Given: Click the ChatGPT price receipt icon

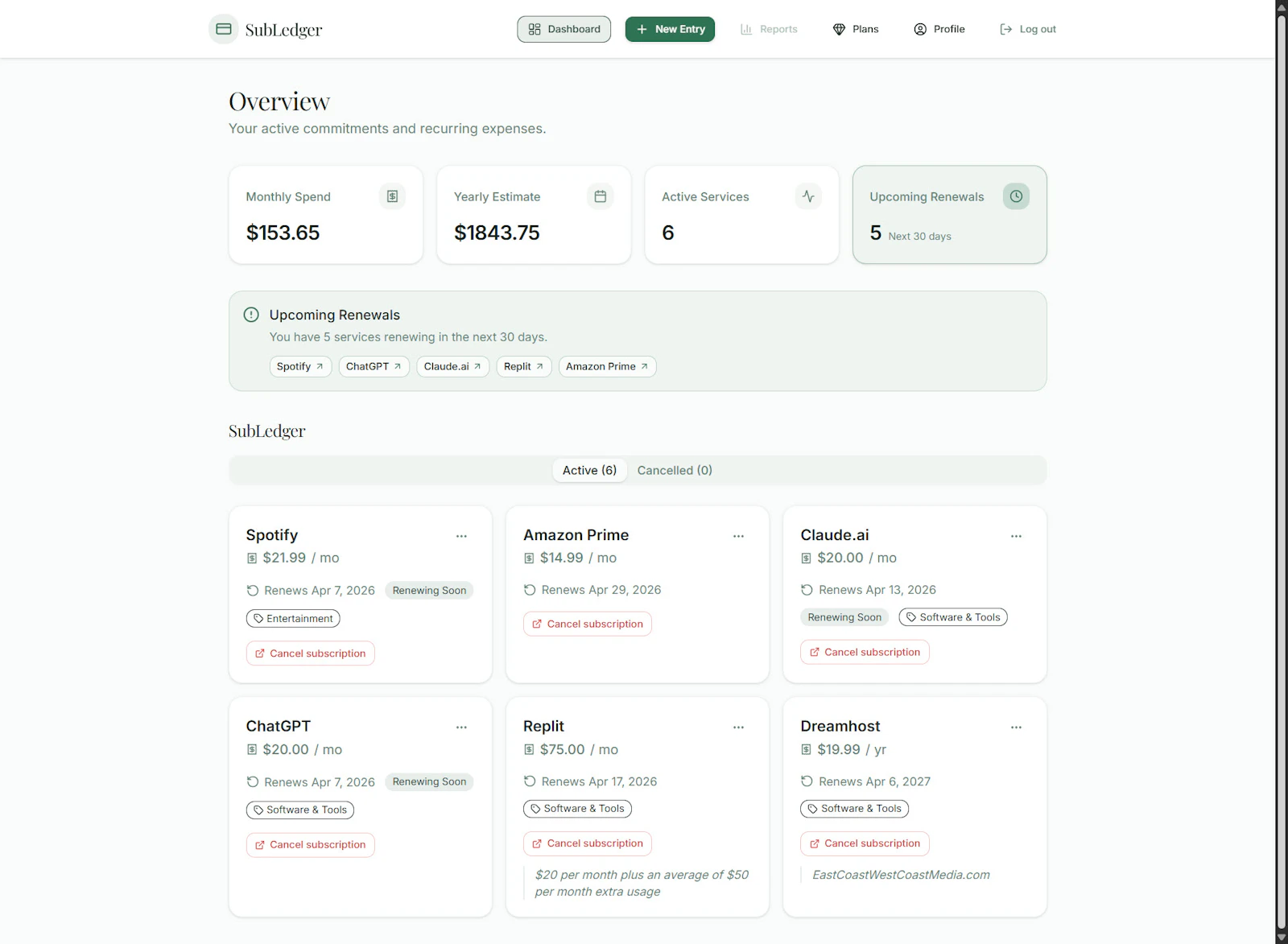Looking at the screenshot, I should 252,750.
